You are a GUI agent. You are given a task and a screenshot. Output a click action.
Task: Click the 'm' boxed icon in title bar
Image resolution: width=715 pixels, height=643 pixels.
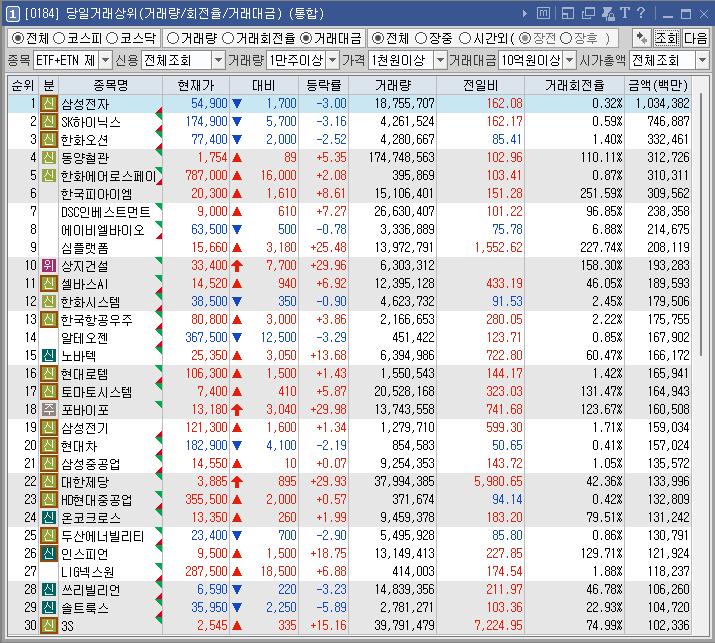pyautogui.click(x=543, y=13)
